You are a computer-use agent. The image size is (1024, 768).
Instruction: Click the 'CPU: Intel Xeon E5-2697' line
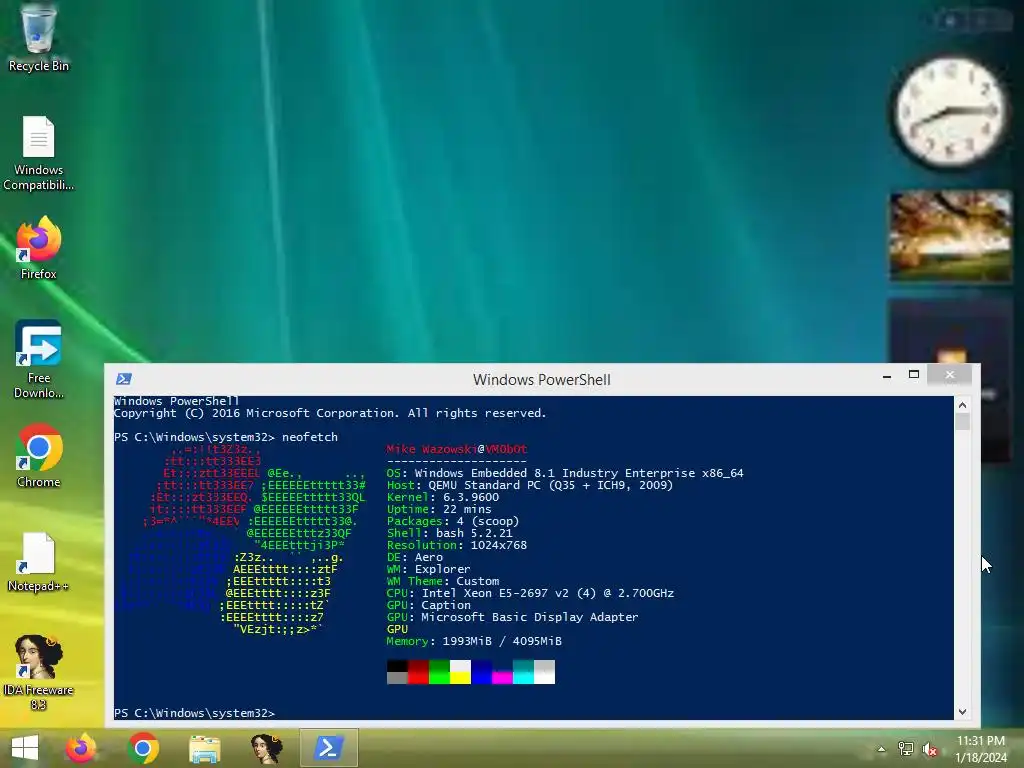(530, 593)
